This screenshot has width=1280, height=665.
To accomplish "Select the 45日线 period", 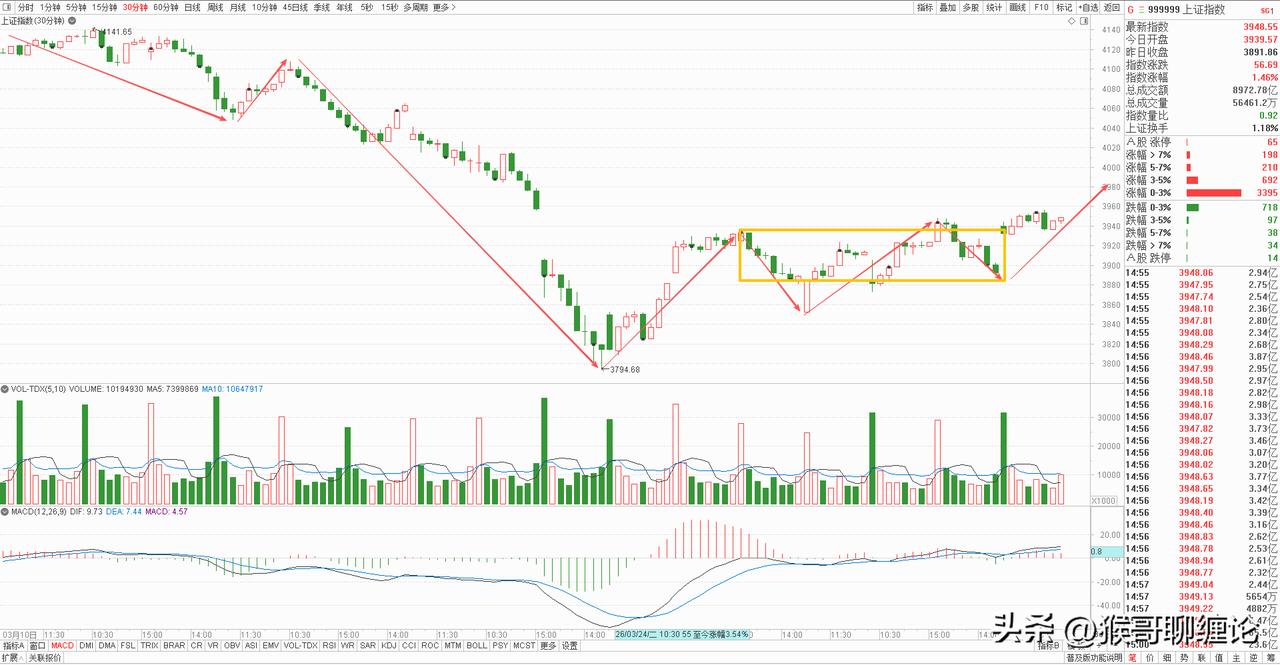I will click(295, 7).
